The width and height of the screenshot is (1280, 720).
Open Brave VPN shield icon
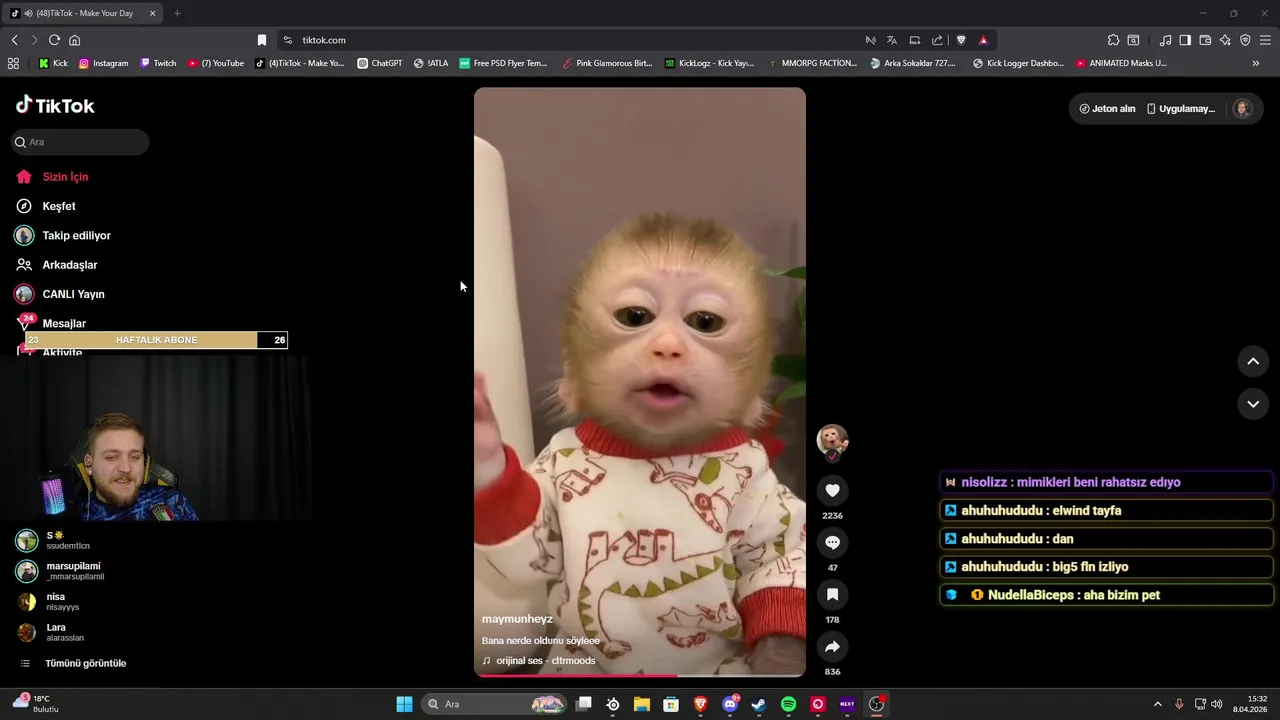point(1245,40)
